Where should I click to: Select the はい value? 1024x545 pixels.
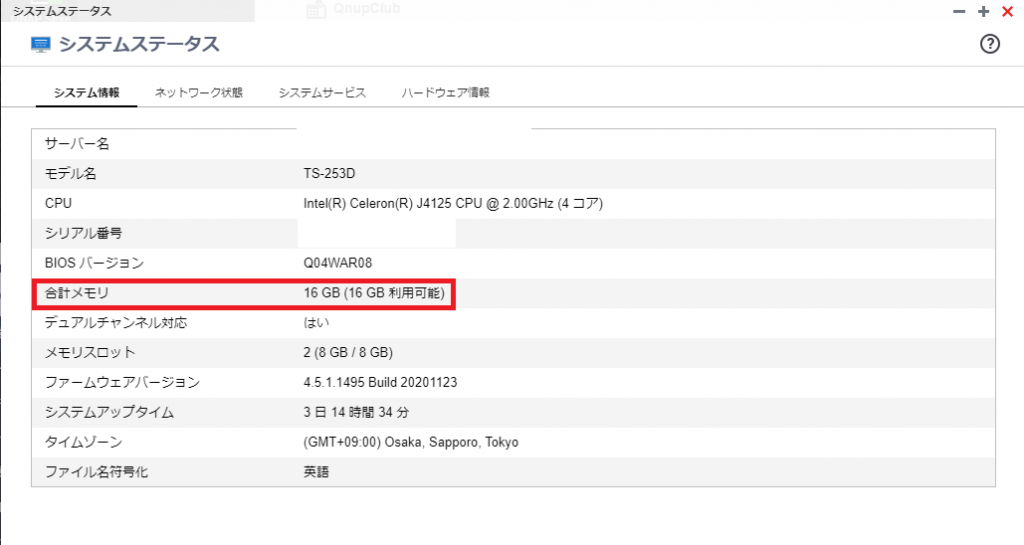pos(316,322)
